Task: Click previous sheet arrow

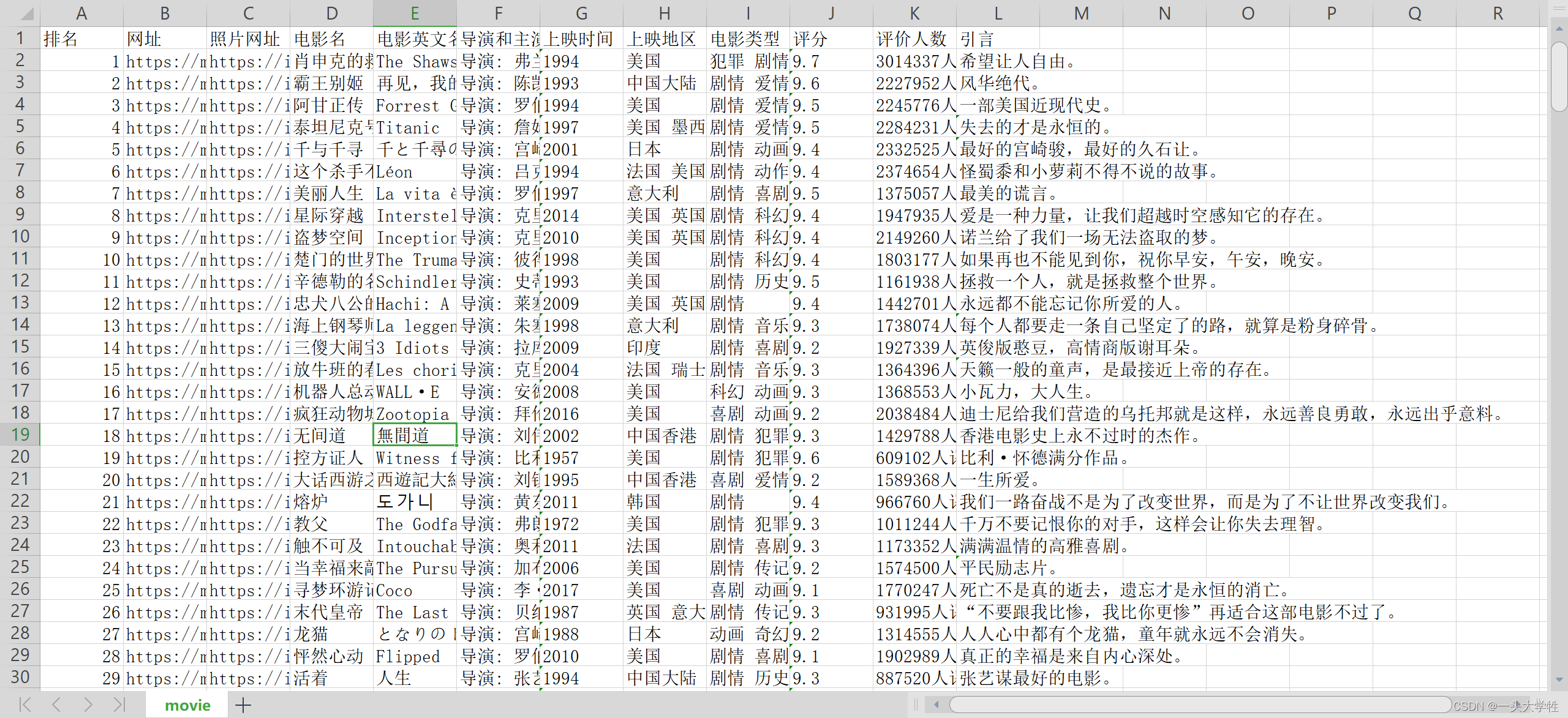Action: point(56,705)
